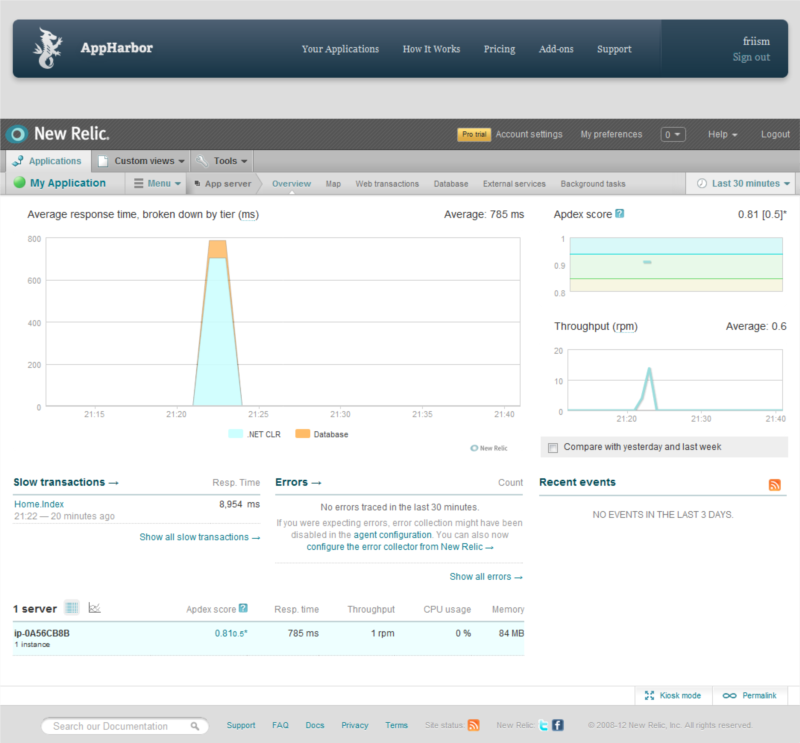
Task: Open server ip-0A56CB8B details
Action: point(42,633)
